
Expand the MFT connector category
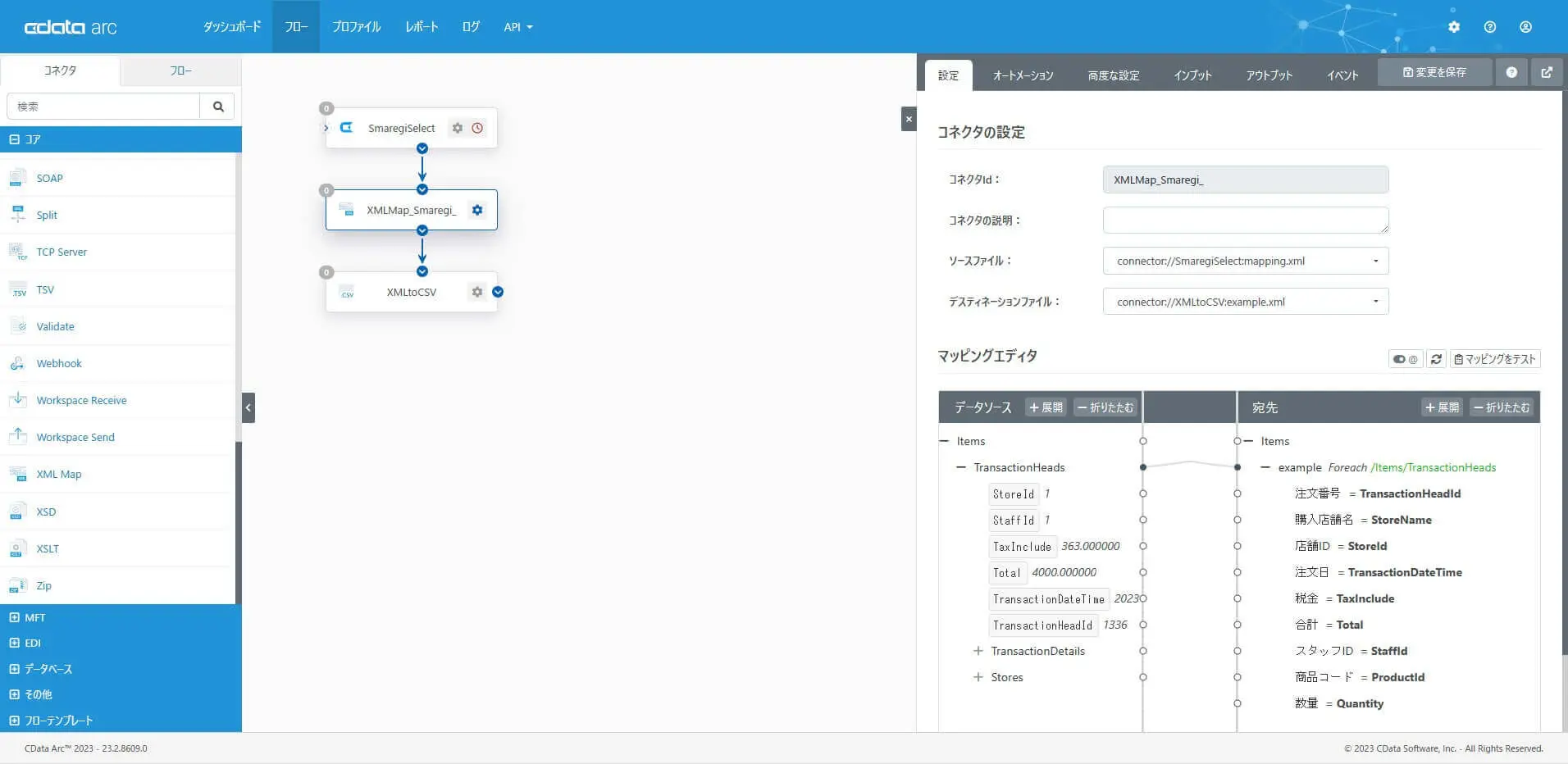coord(14,617)
